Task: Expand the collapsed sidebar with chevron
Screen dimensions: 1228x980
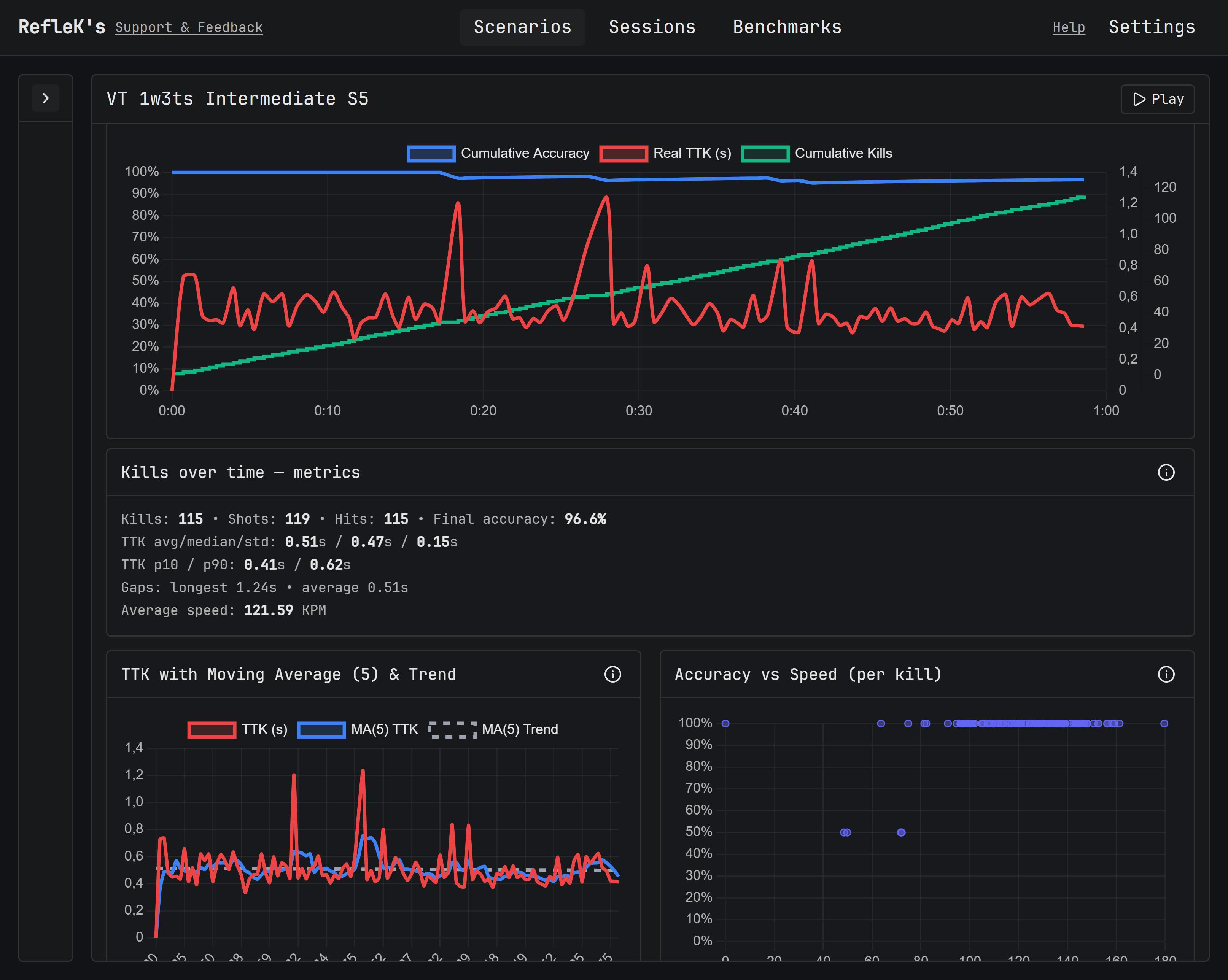Action: tap(46, 98)
